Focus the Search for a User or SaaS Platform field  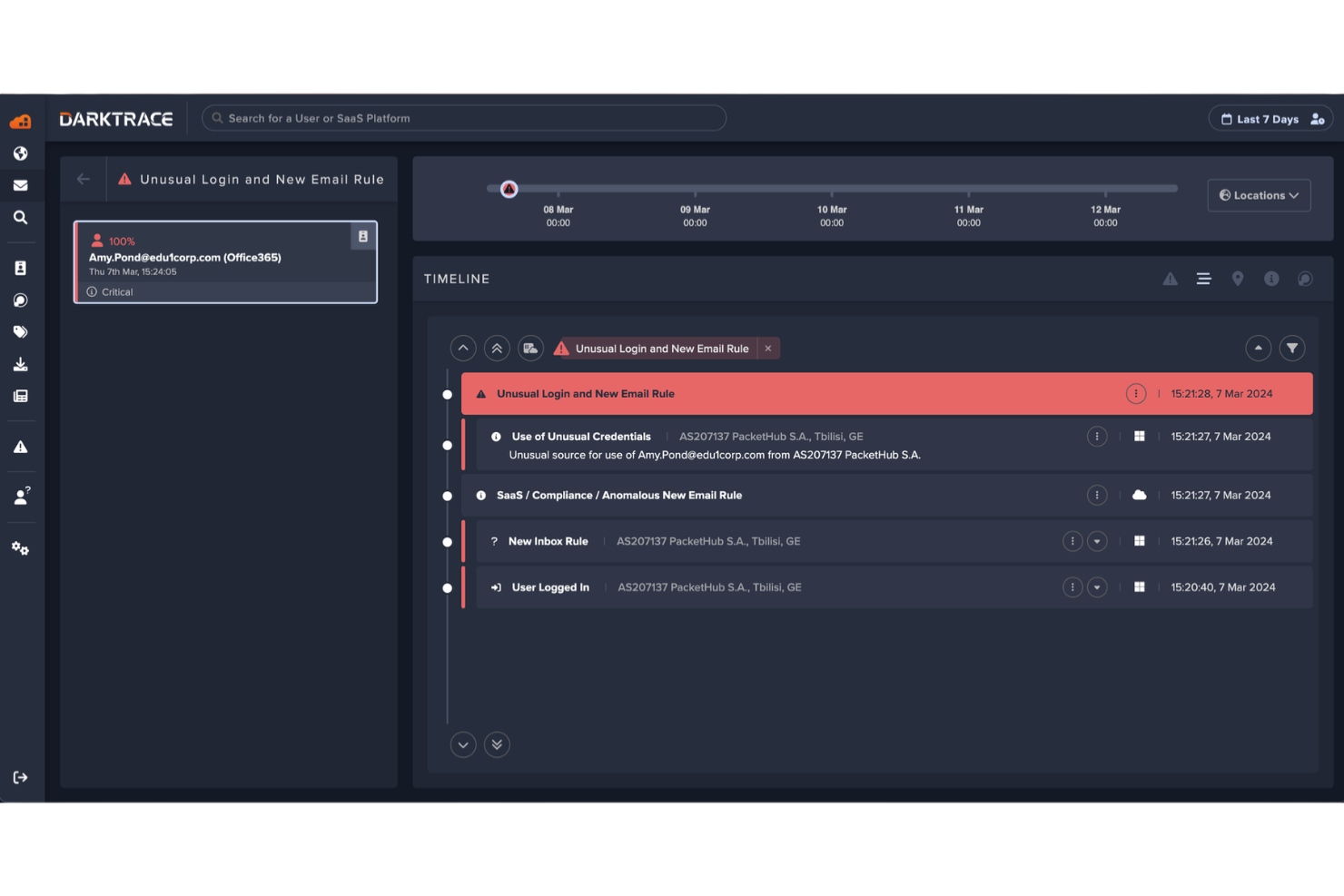click(464, 118)
